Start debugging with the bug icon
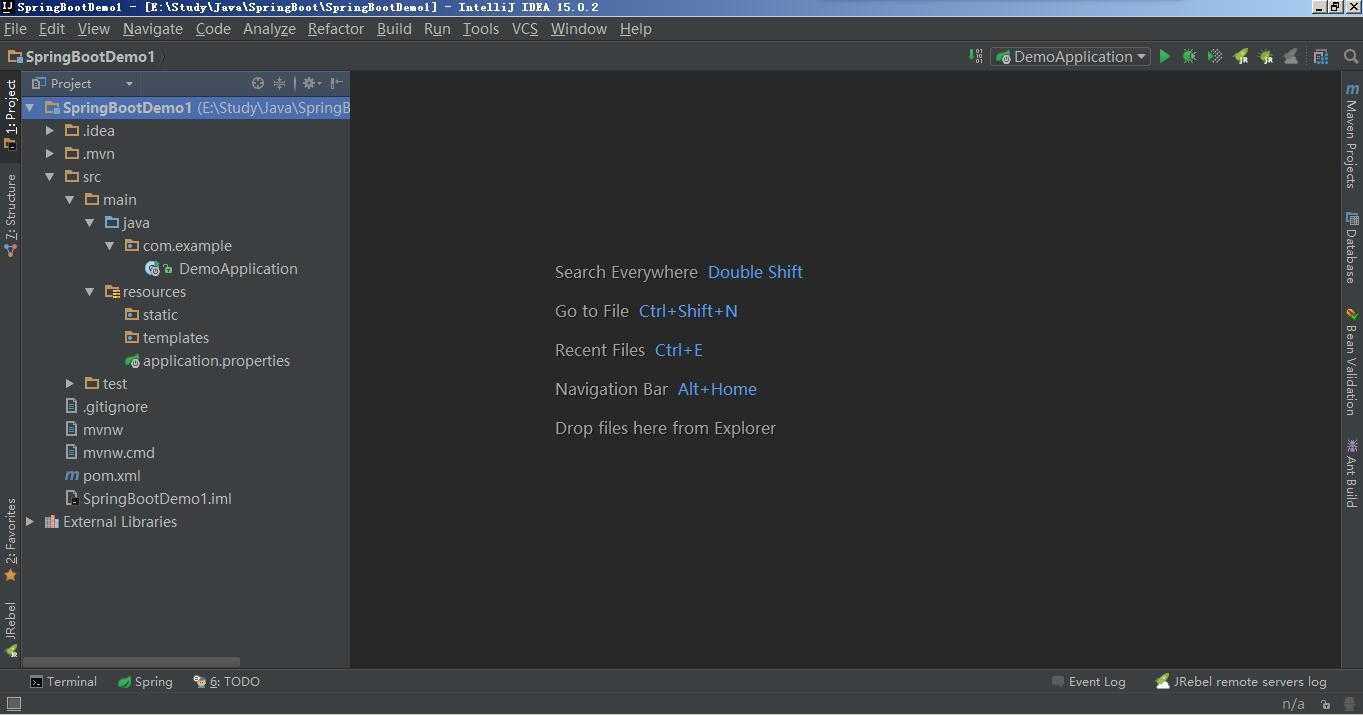This screenshot has width=1363, height=715. [1189, 57]
